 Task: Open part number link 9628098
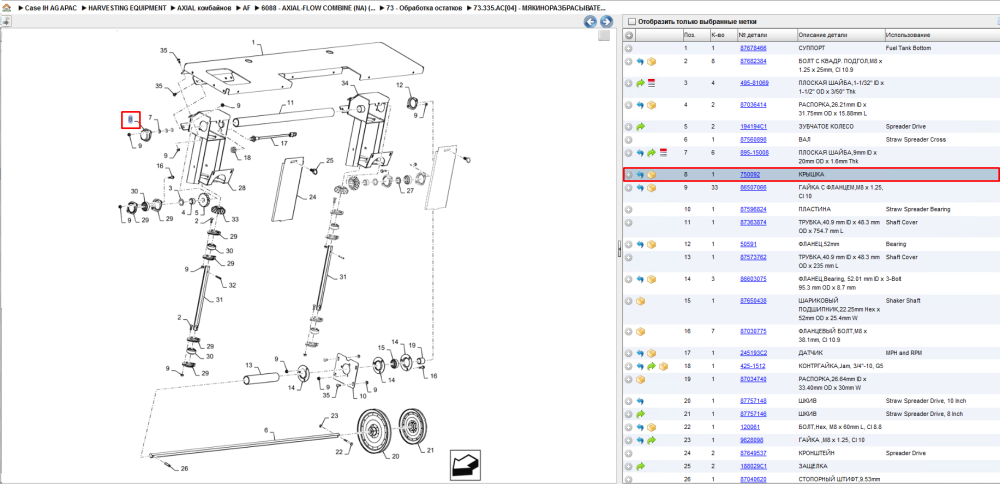tap(751, 441)
